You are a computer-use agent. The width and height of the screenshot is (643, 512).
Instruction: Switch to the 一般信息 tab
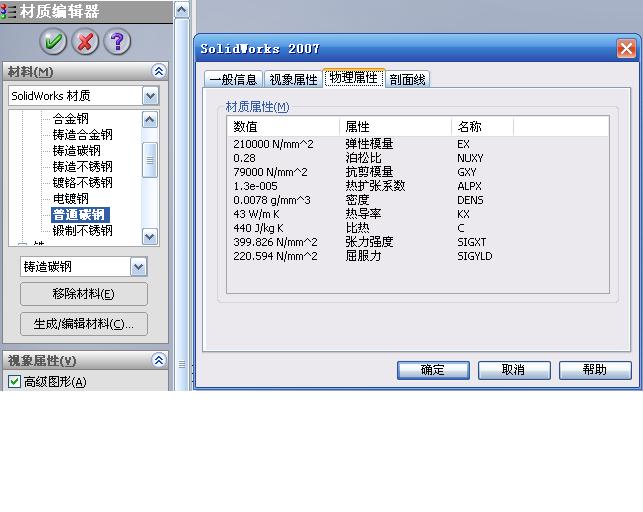[233, 79]
